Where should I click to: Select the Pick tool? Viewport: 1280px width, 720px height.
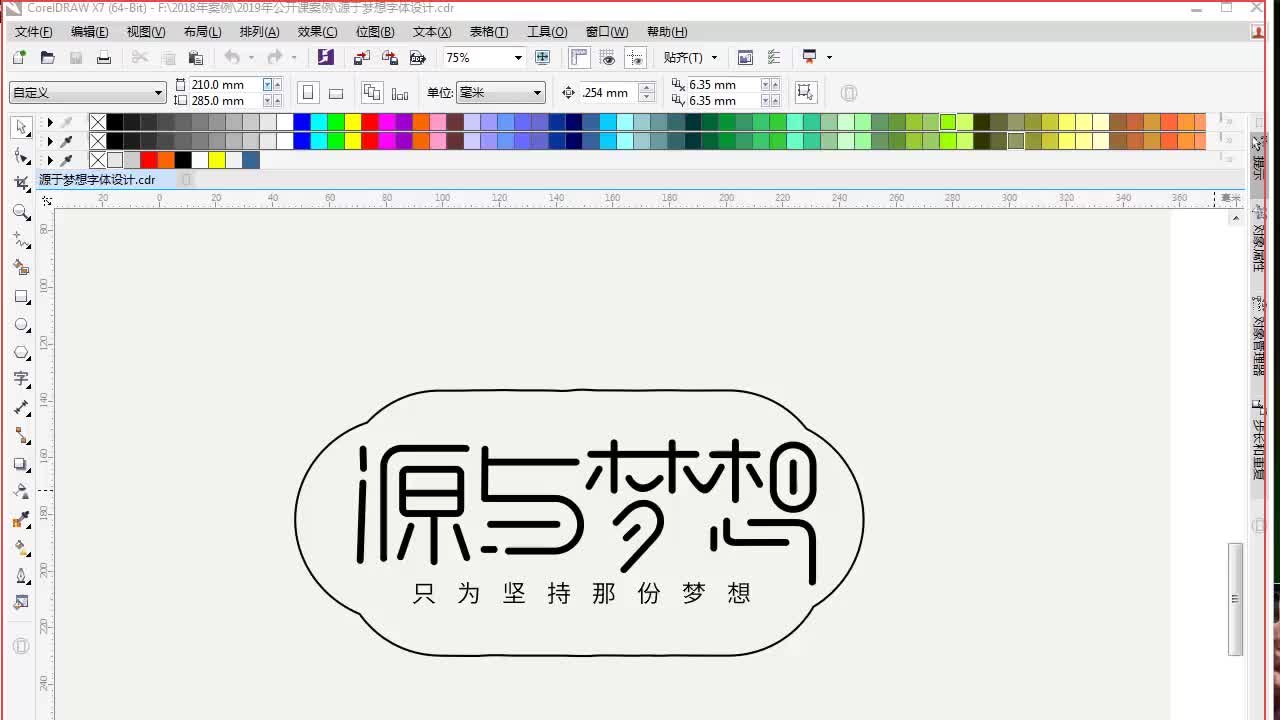coord(21,128)
